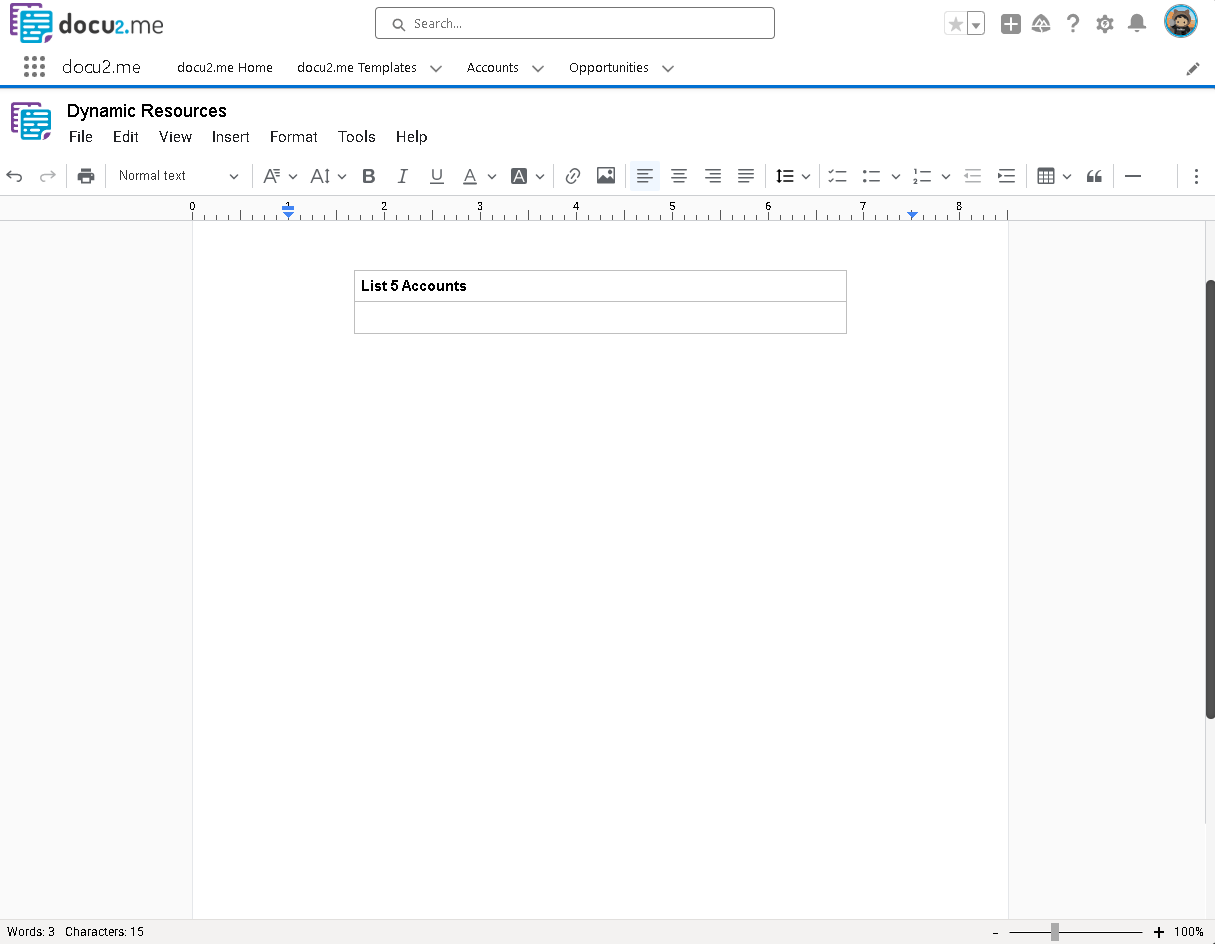This screenshot has width=1215, height=944.
Task: Expand the Opportunities tab chevron
Action: tap(668, 69)
